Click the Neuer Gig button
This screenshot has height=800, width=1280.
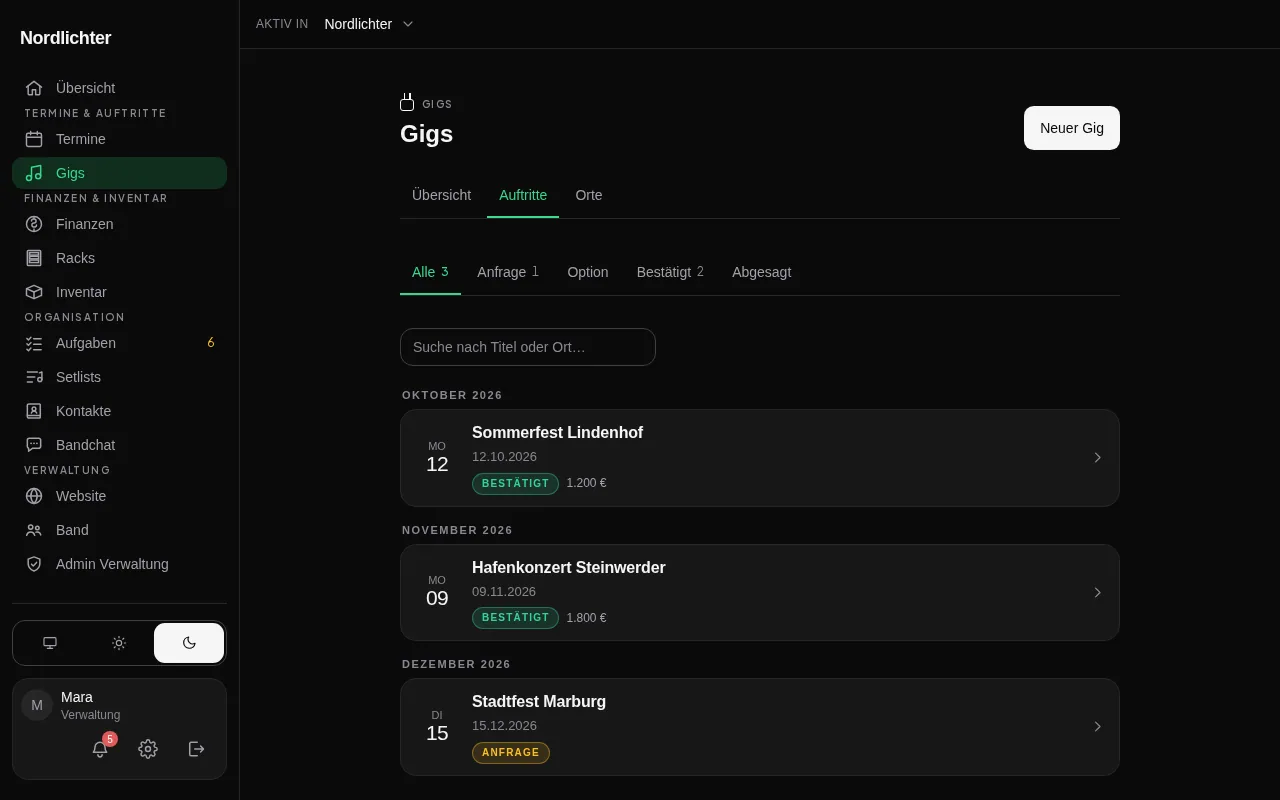coord(1072,128)
